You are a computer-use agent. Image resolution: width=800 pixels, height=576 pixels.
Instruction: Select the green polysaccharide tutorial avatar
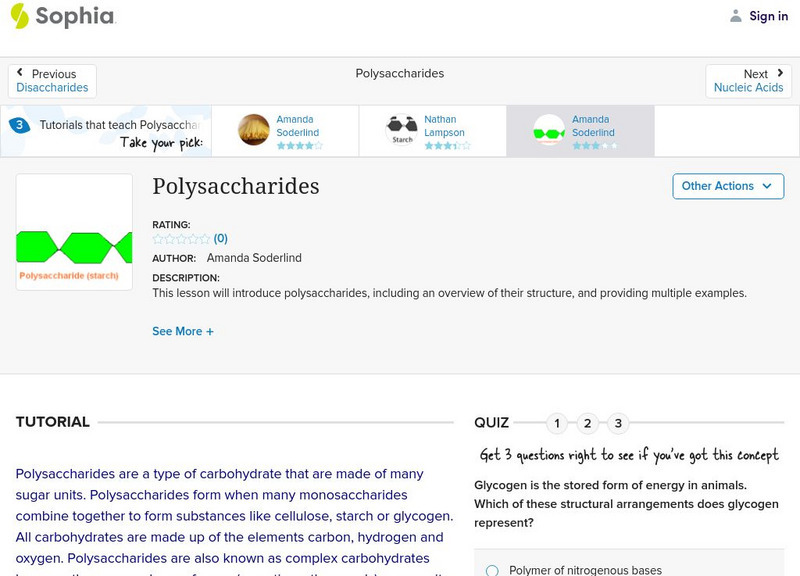point(549,130)
